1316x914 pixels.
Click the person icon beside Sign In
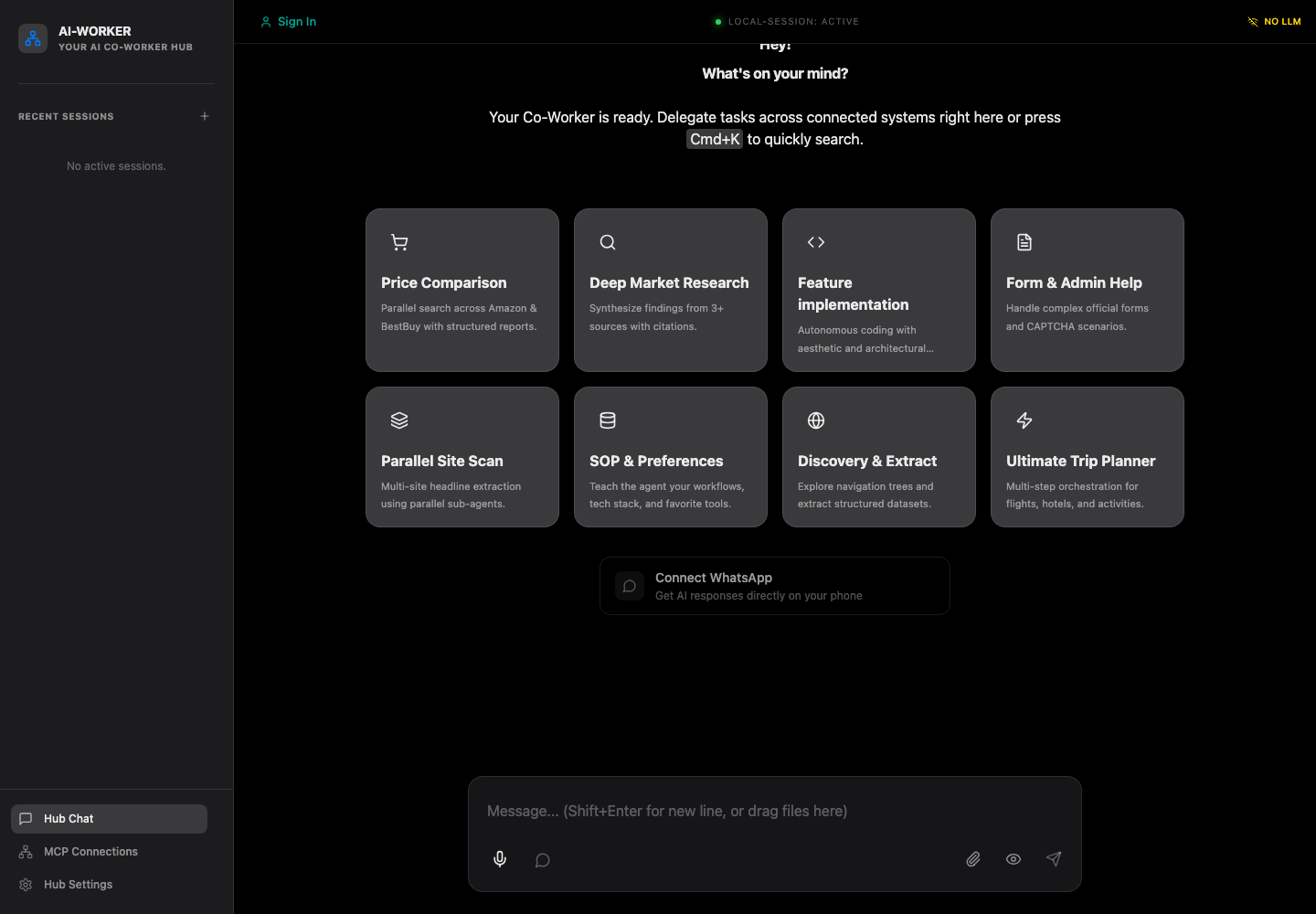coord(266,22)
